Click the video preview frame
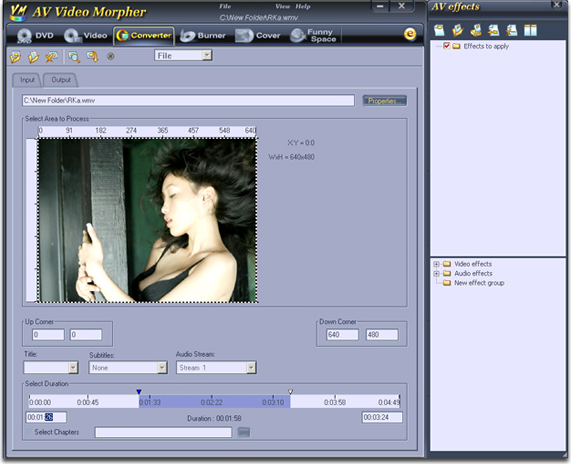 (x=148, y=220)
